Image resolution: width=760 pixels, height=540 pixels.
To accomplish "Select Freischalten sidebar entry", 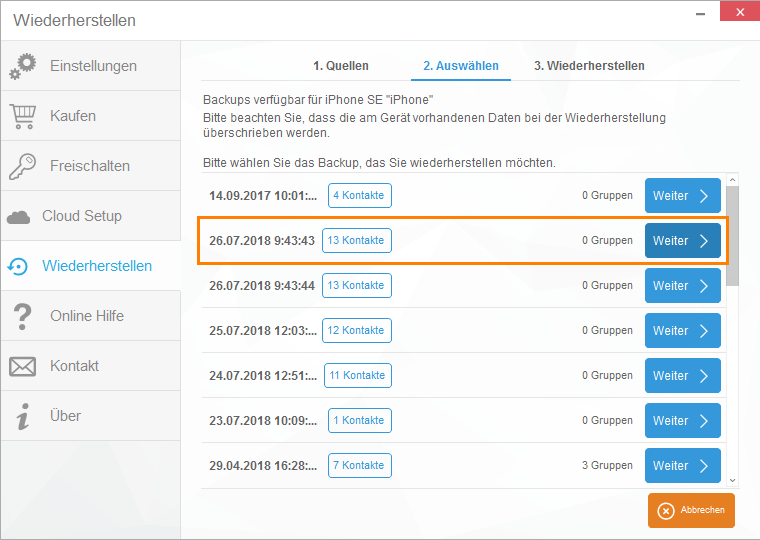I will 91,166.
